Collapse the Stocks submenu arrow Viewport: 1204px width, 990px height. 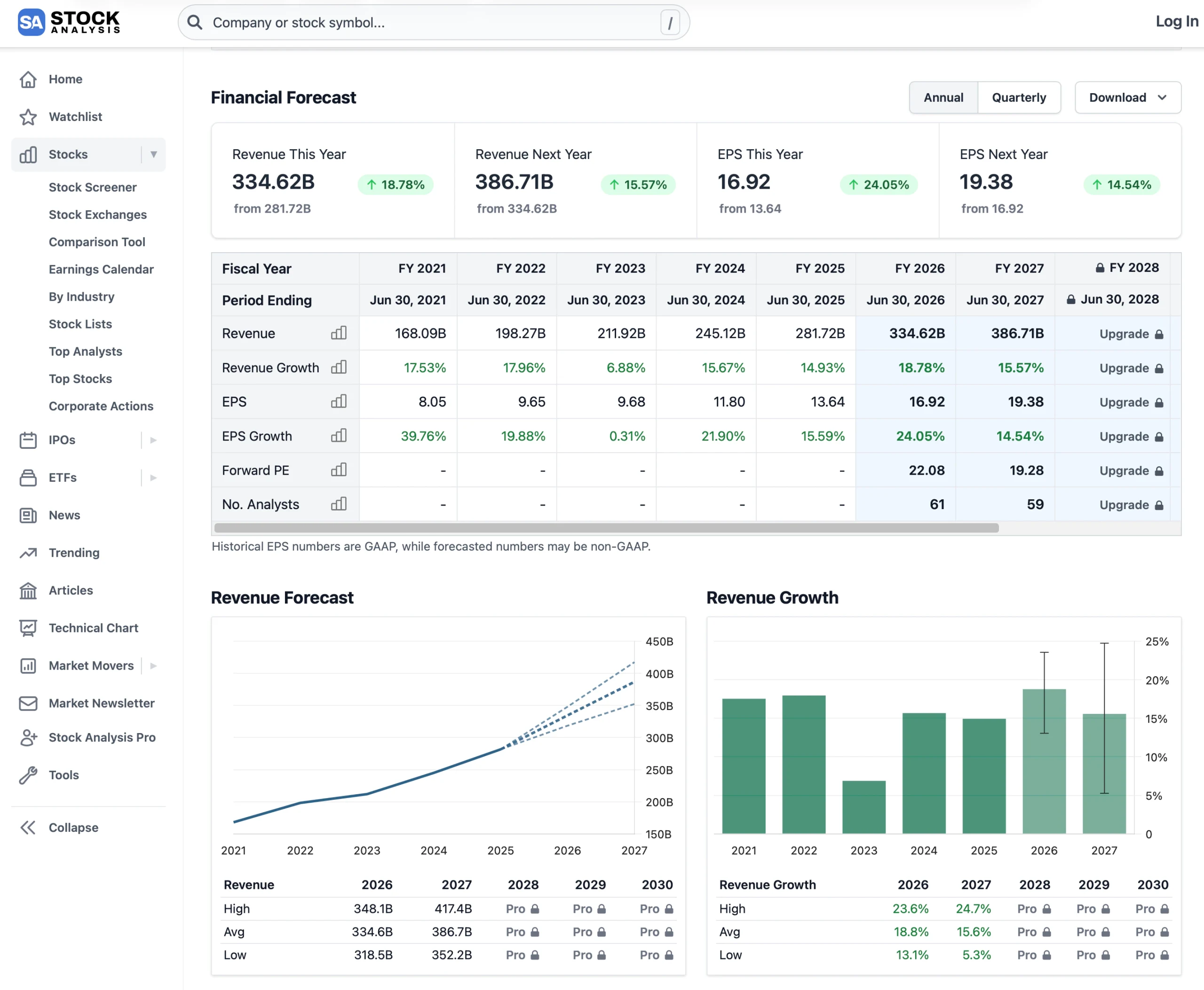click(x=153, y=154)
